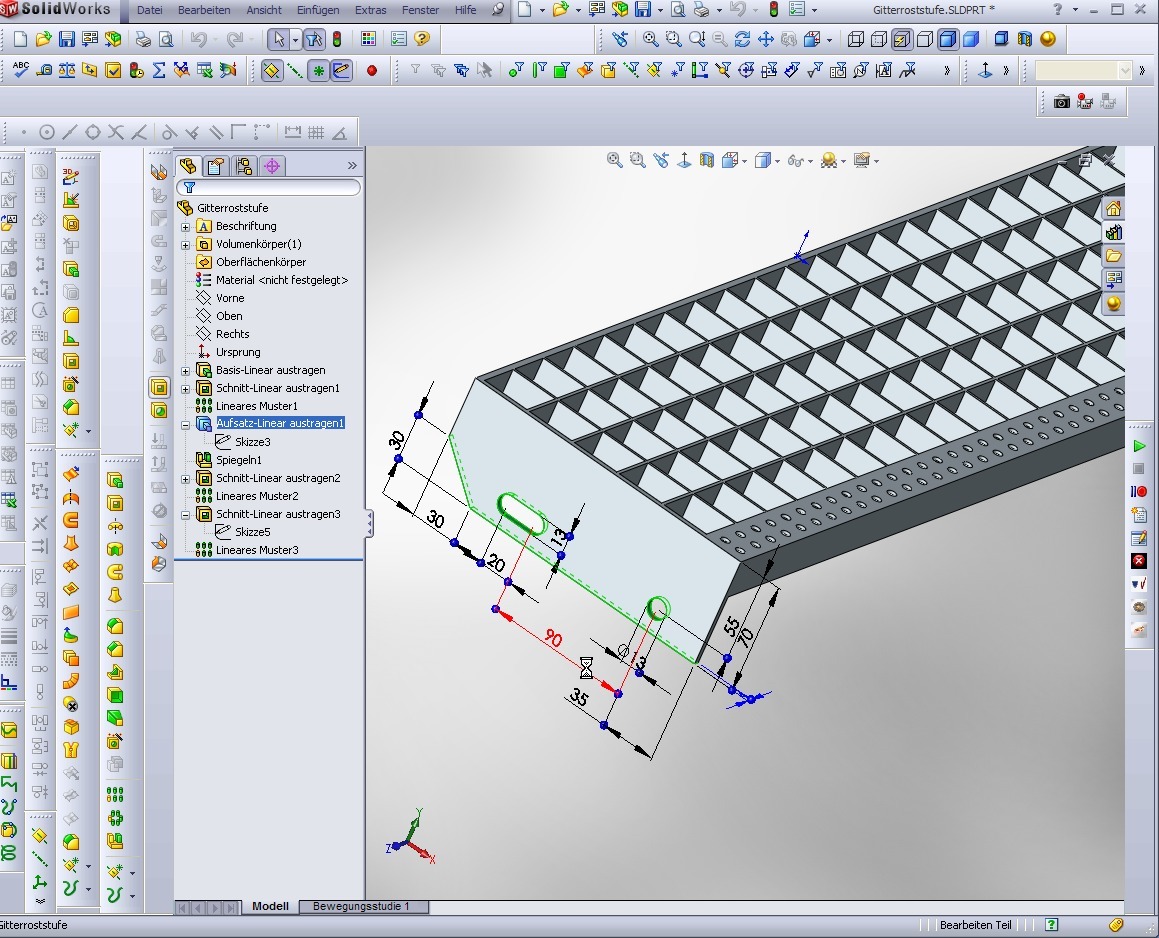This screenshot has height=938, width=1159.
Task: Toggle the yellow sketch plane button
Action: point(271,71)
